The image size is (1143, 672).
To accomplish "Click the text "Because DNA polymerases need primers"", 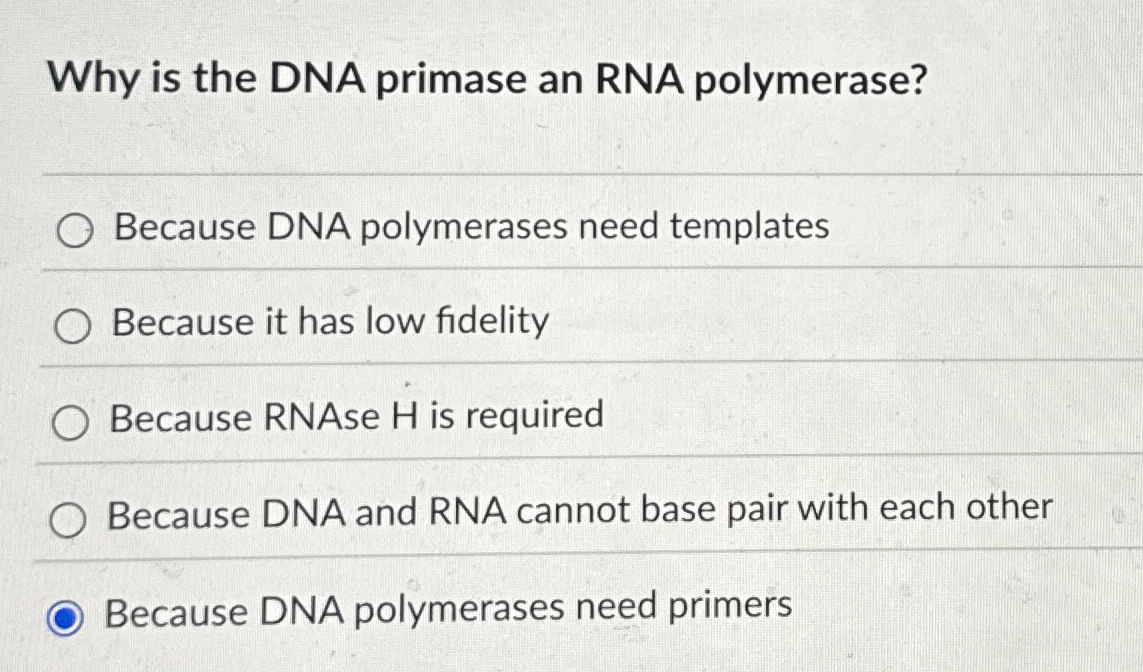I will pyautogui.click(x=448, y=611).
